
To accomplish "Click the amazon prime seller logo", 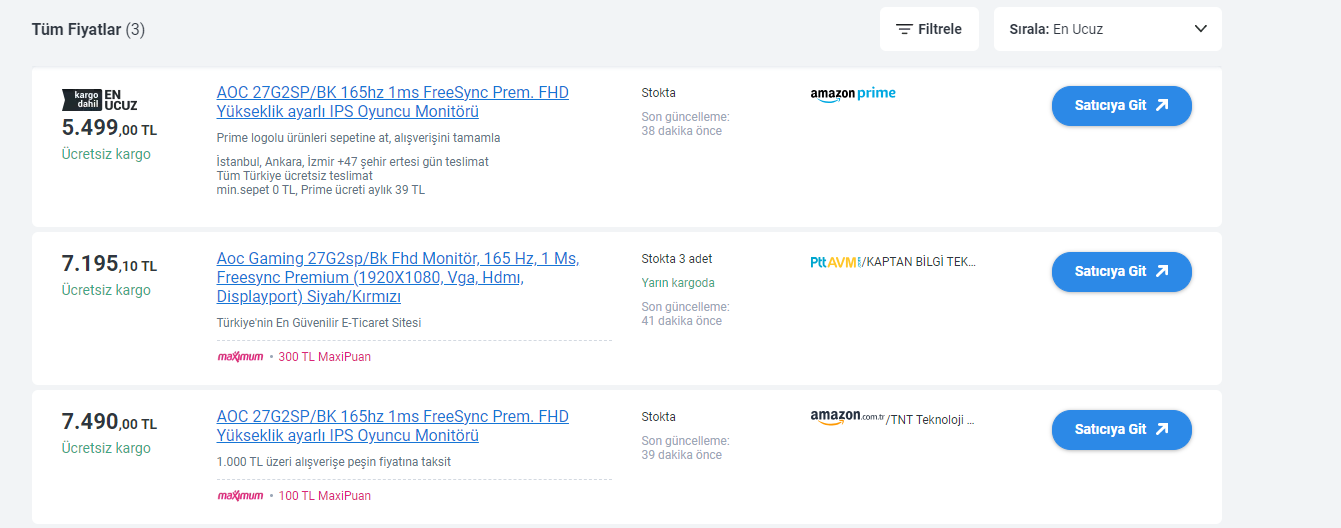I will pyautogui.click(x=852, y=94).
